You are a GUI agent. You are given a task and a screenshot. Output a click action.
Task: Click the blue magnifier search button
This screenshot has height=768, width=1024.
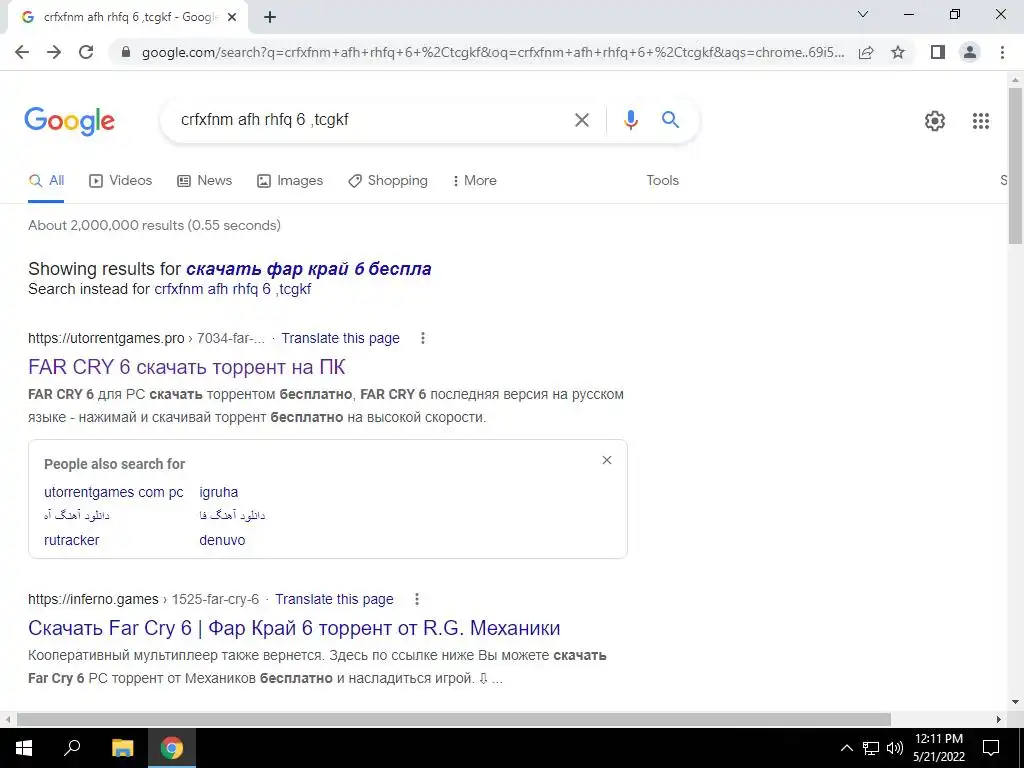point(670,120)
